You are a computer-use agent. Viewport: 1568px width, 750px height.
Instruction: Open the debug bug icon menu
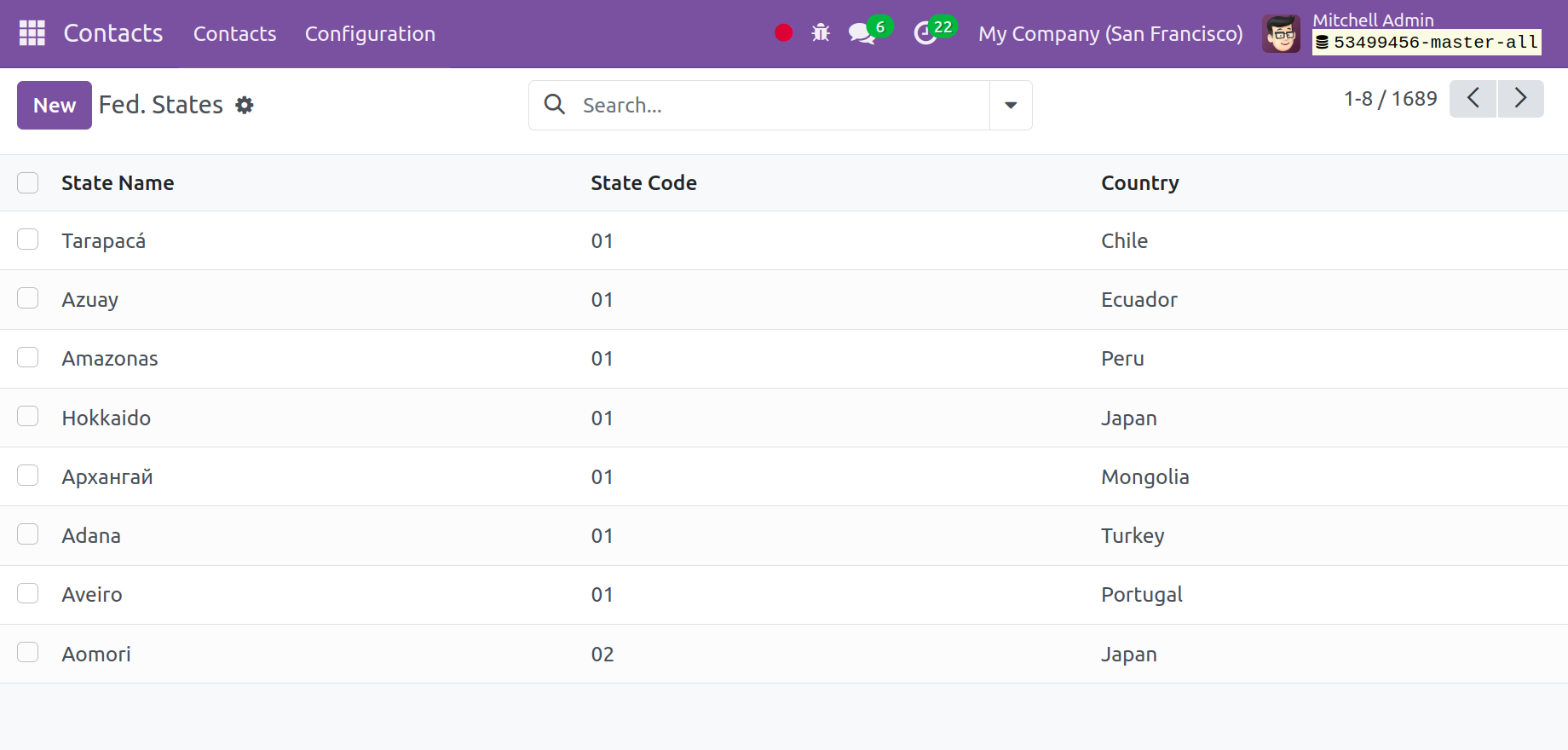pyautogui.click(x=821, y=33)
